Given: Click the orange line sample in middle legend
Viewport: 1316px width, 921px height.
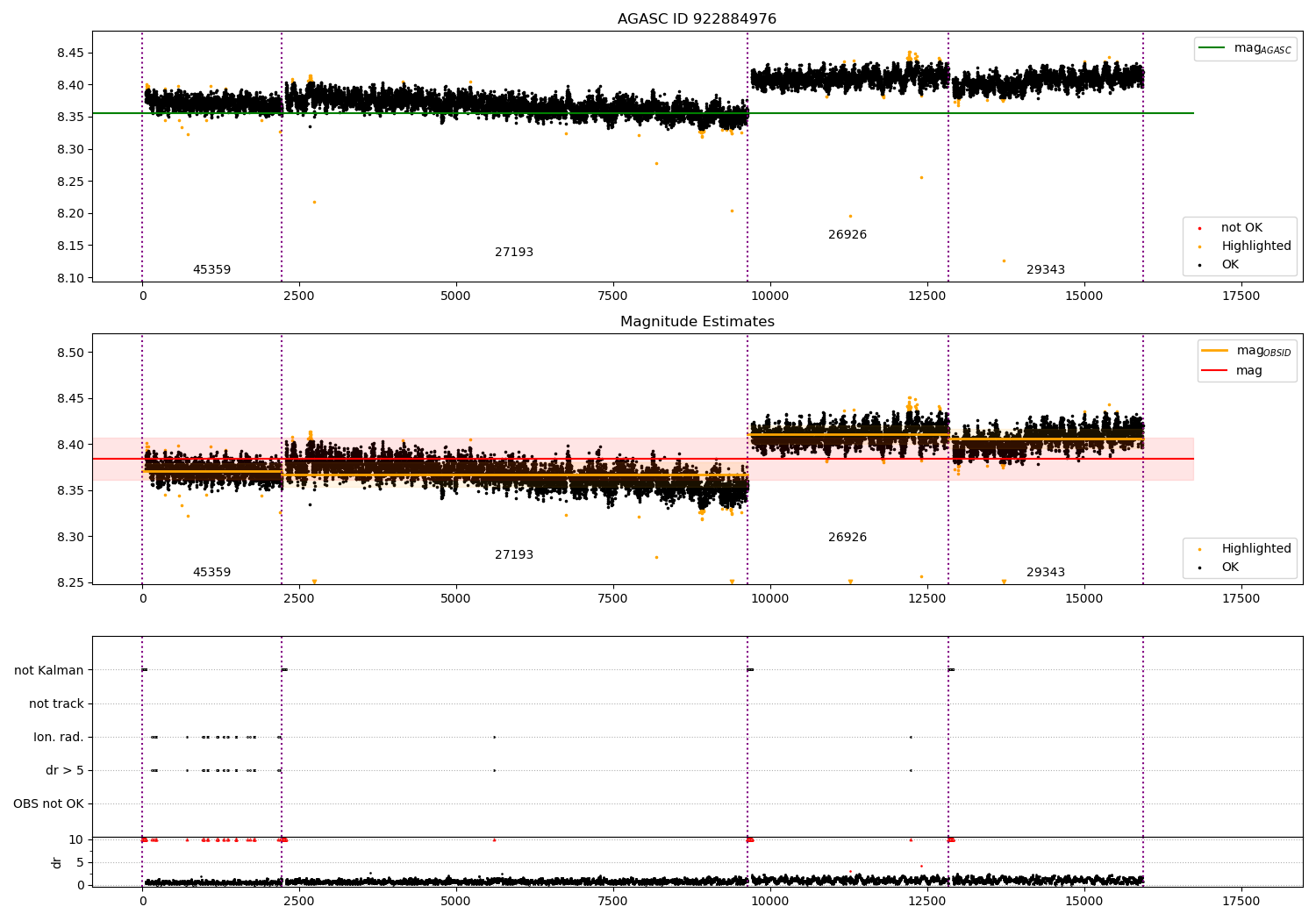Looking at the screenshot, I should (1215, 351).
